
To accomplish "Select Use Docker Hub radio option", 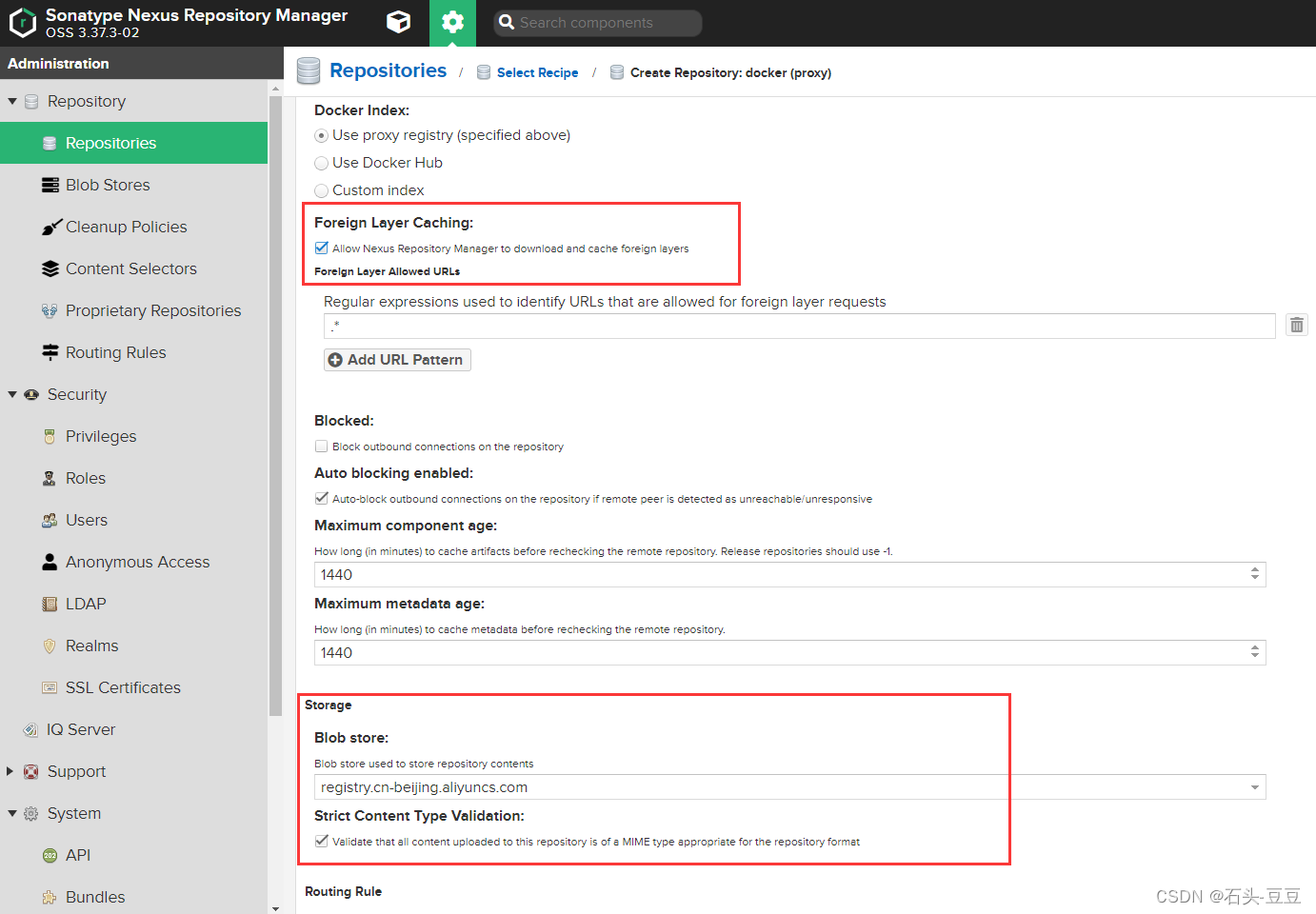I will [321, 164].
